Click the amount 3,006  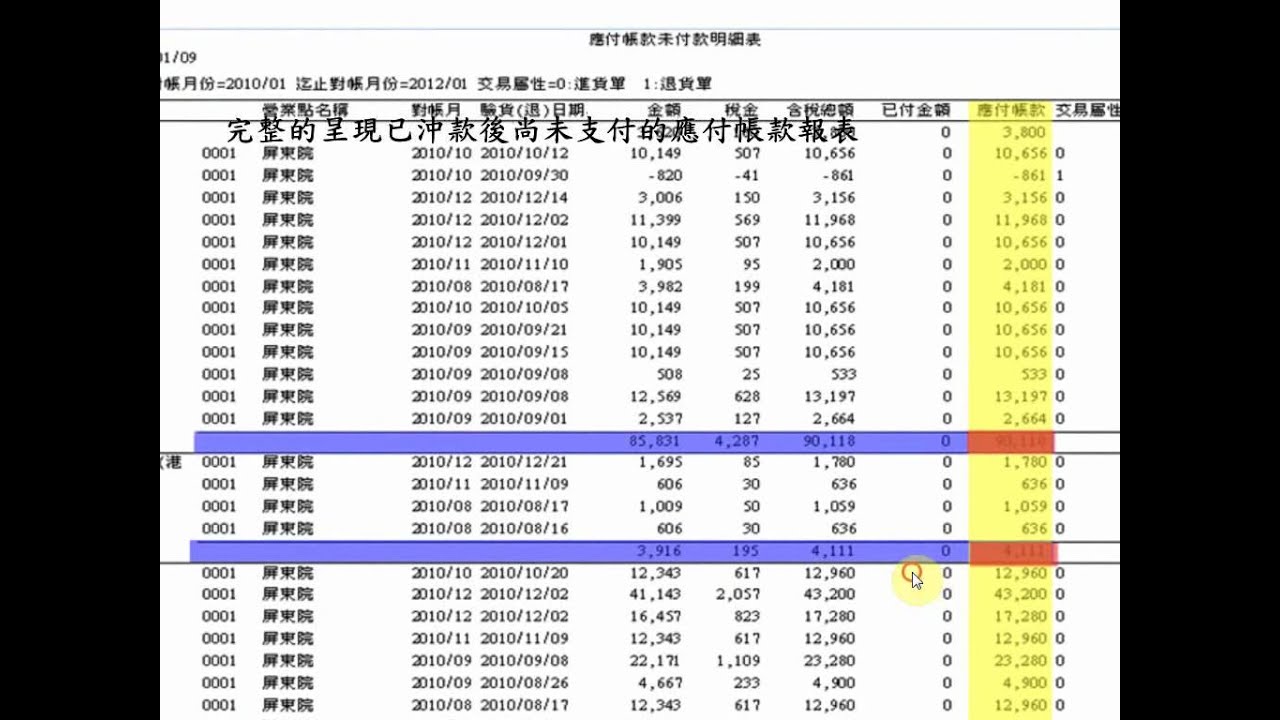(x=660, y=197)
